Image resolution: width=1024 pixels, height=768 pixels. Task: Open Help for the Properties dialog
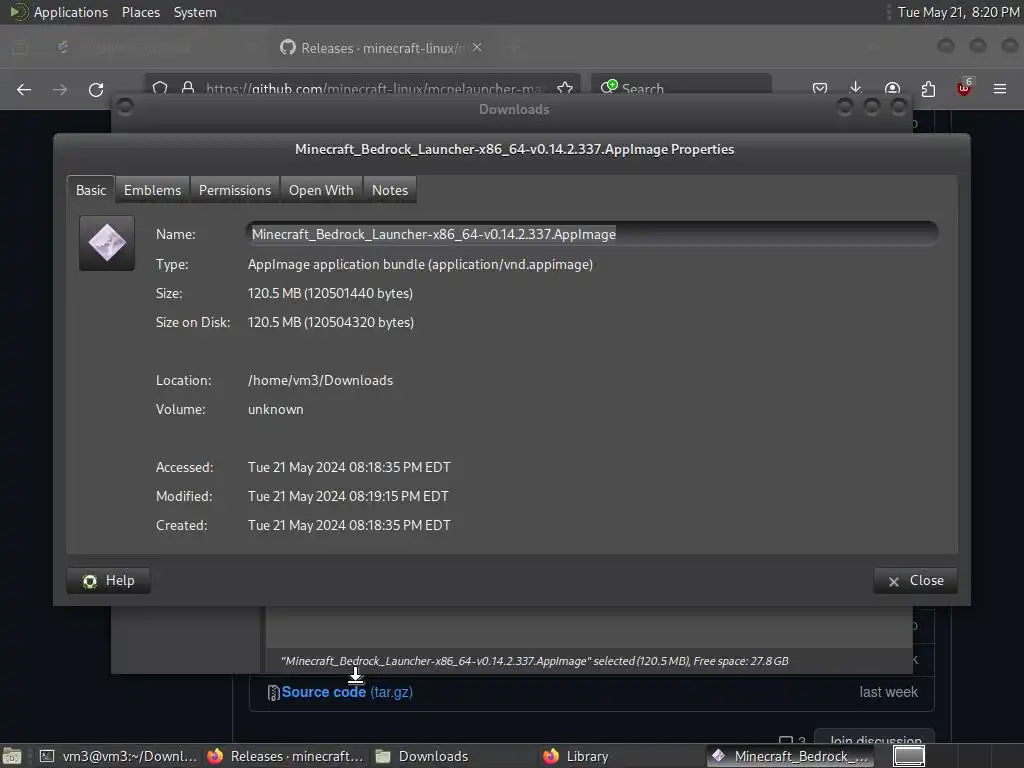108,581
